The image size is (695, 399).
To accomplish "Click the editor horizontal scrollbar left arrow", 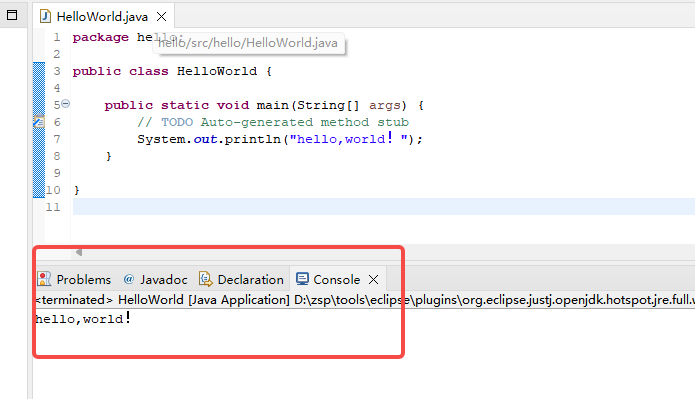I will click(79, 252).
